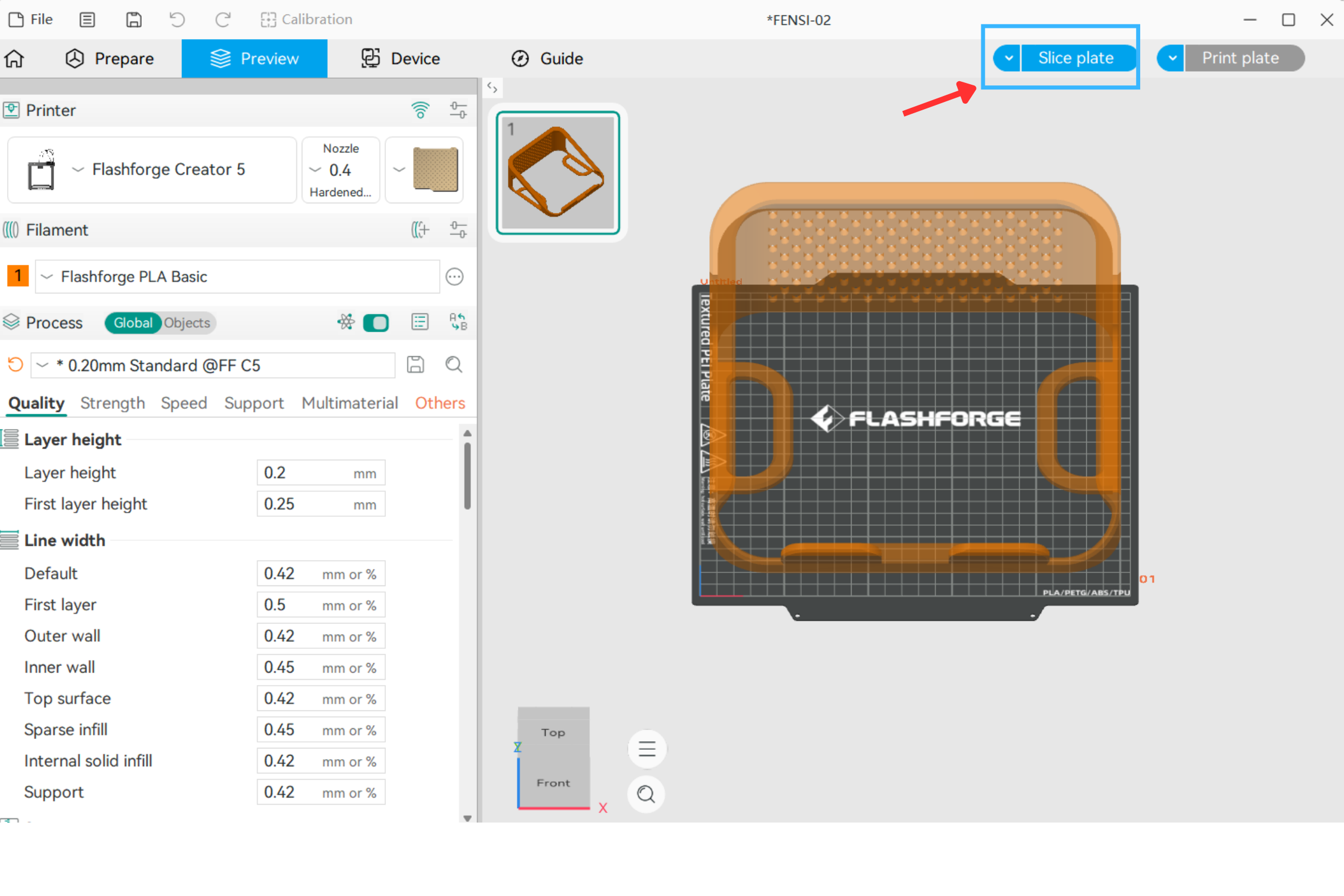Select the Others settings tab

tap(440, 403)
